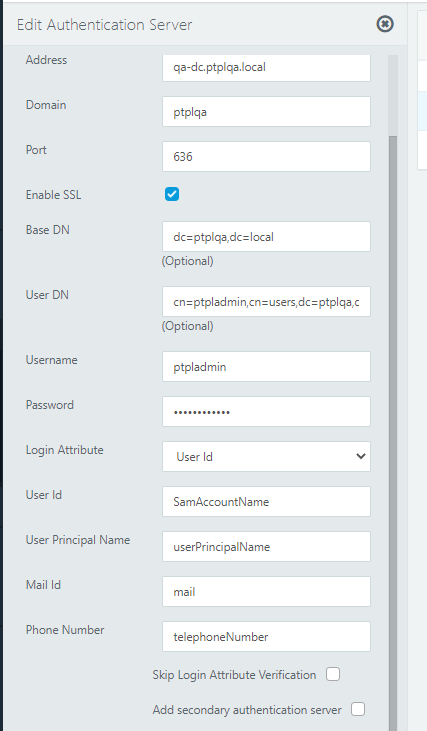Enable Skip Login Attribute Verification
The image size is (427, 731).
[333, 674]
